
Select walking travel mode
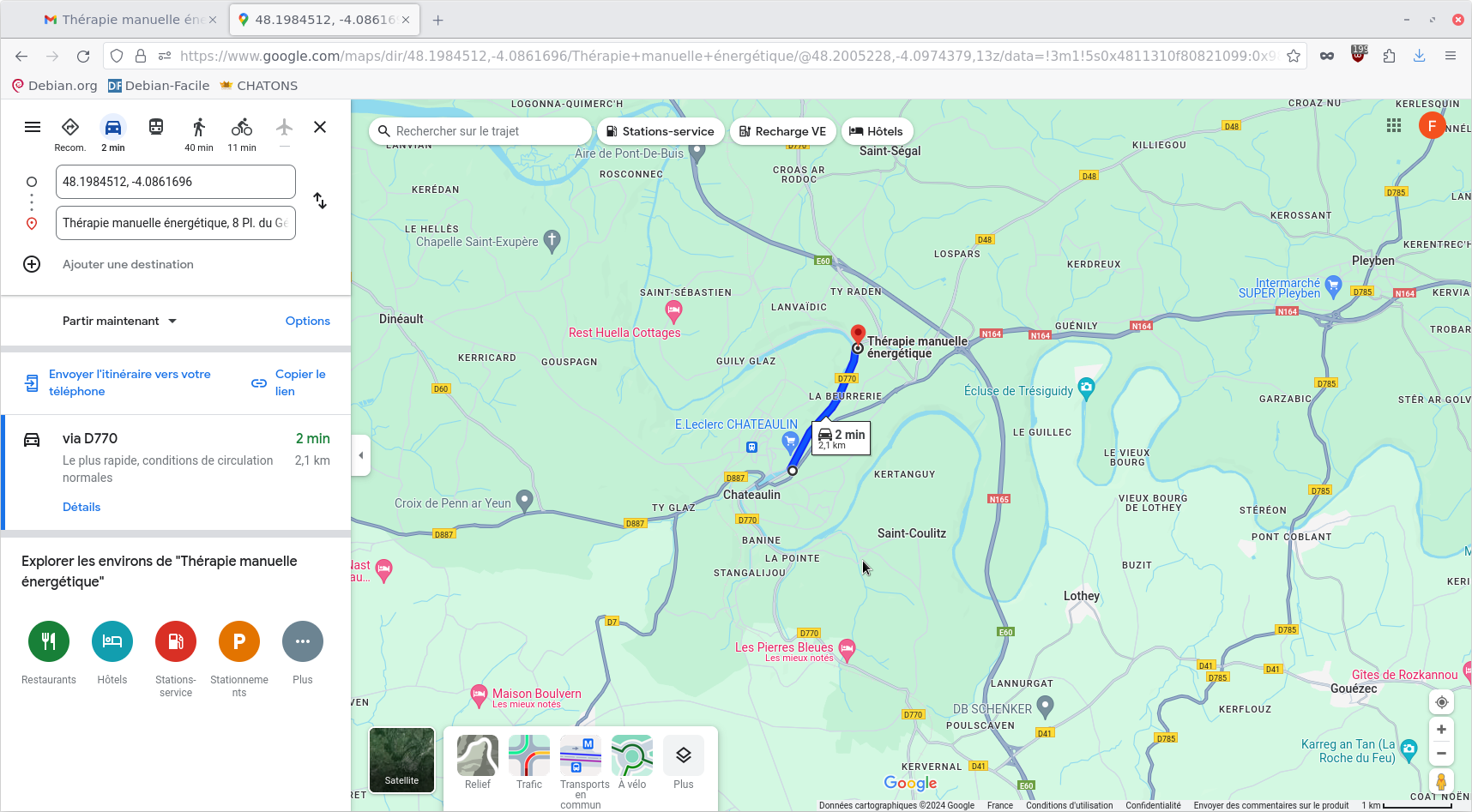(x=199, y=127)
